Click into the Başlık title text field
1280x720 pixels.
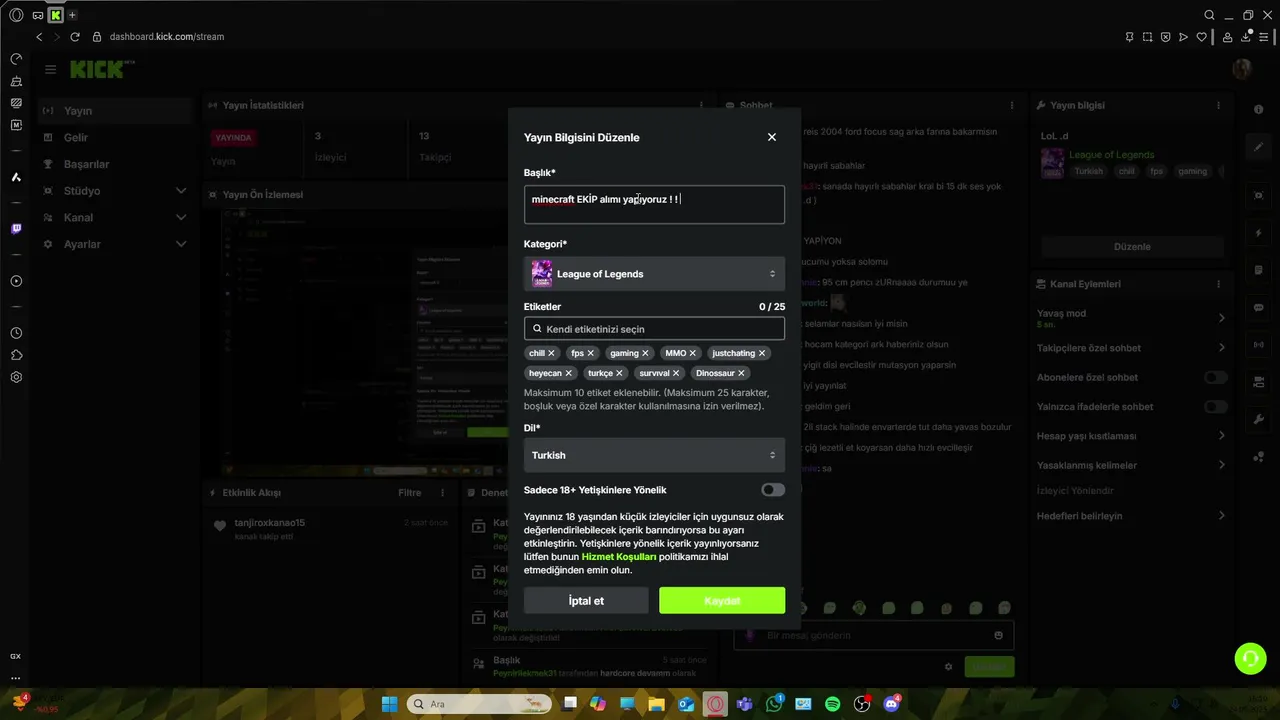tap(654, 204)
